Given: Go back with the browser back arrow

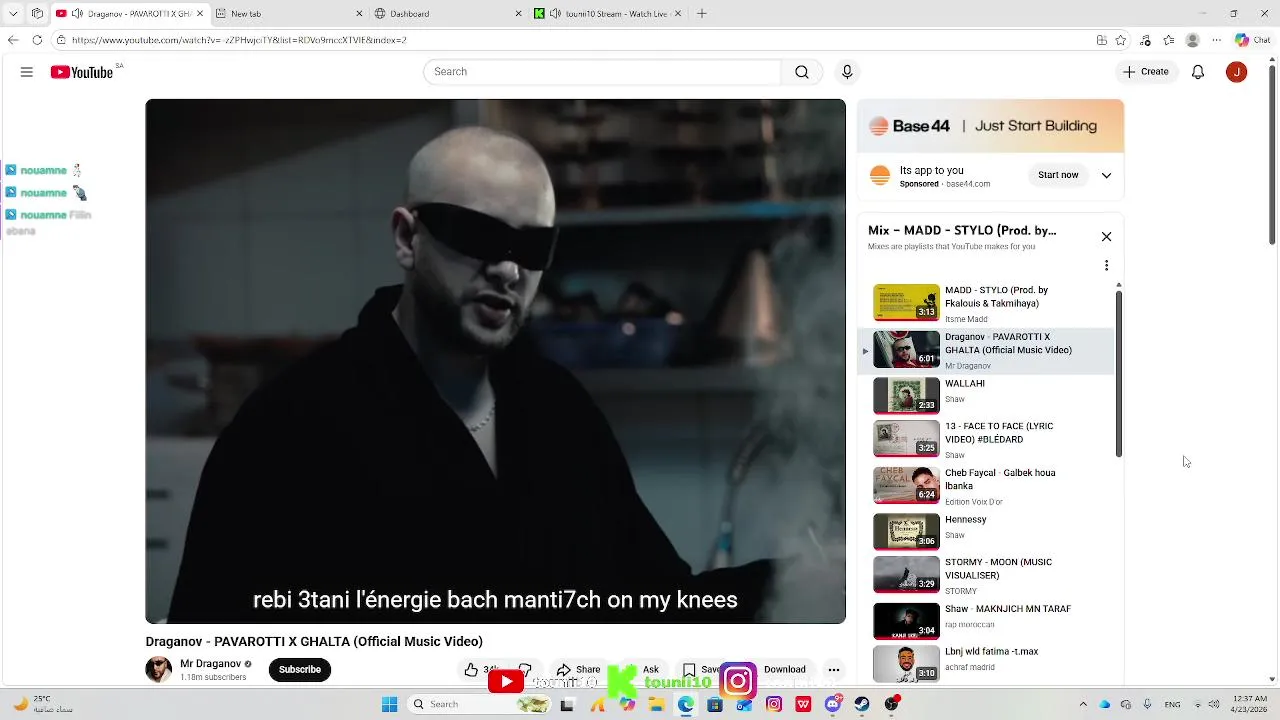Looking at the screenshot, I should coord(13,40).
